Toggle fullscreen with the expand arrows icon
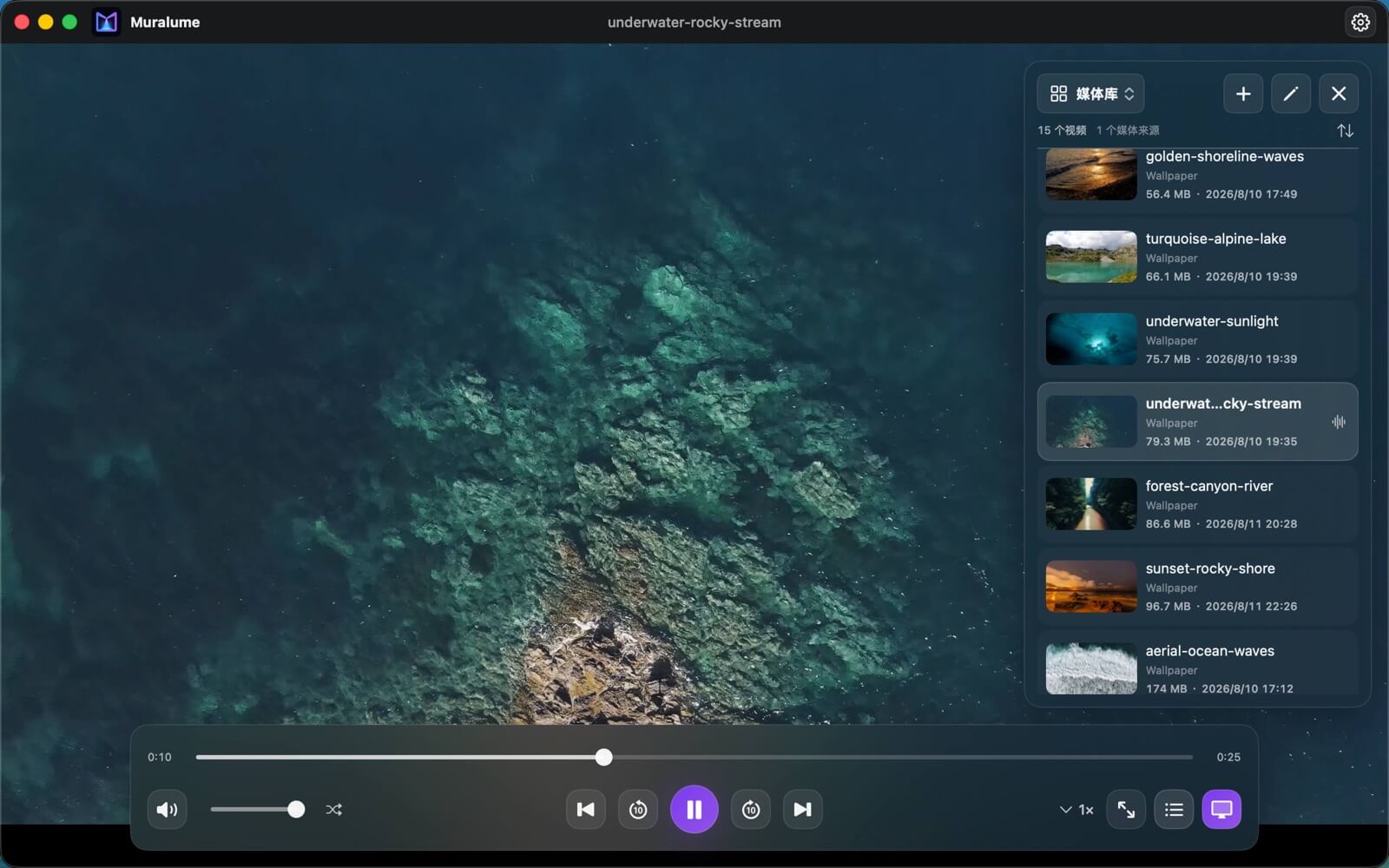1389x868 pixels. click(1126, 810)
